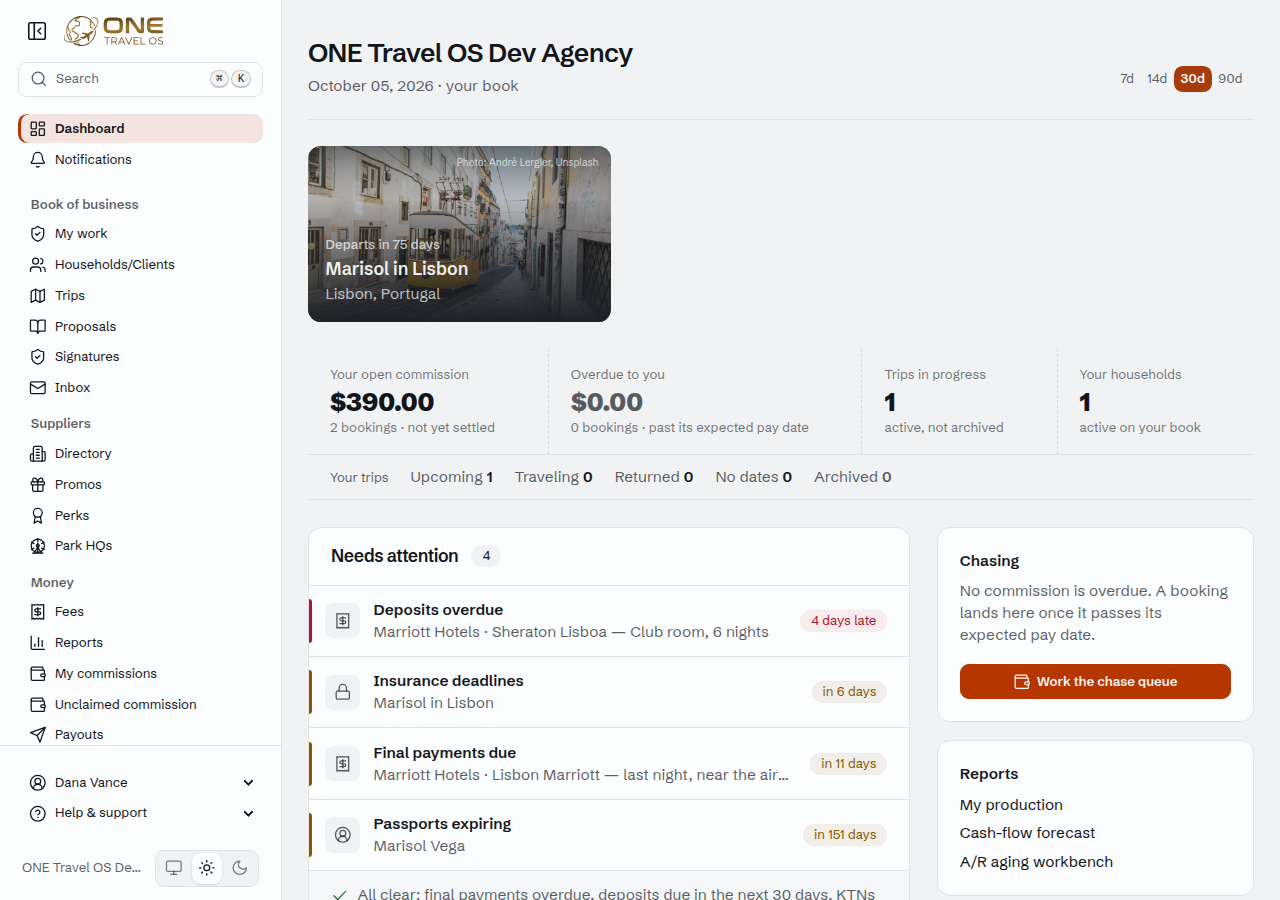Viewport: 1280px width, 900px height.
Task: Click the Passports expiring person icon
Action: [342, 834]
